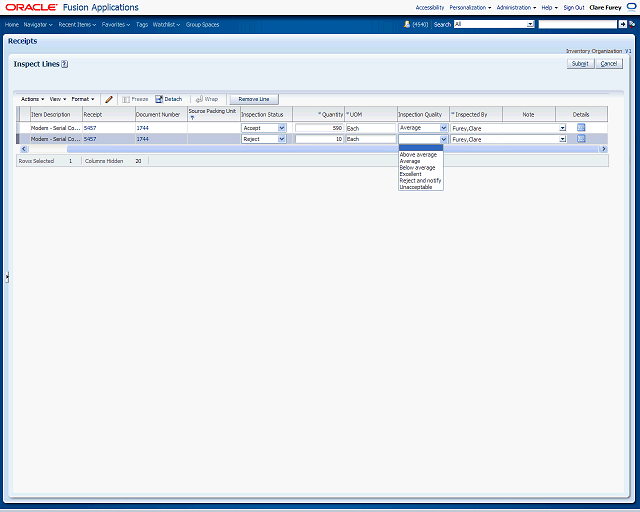Click the help icon beside Inspect Lines

64,64
